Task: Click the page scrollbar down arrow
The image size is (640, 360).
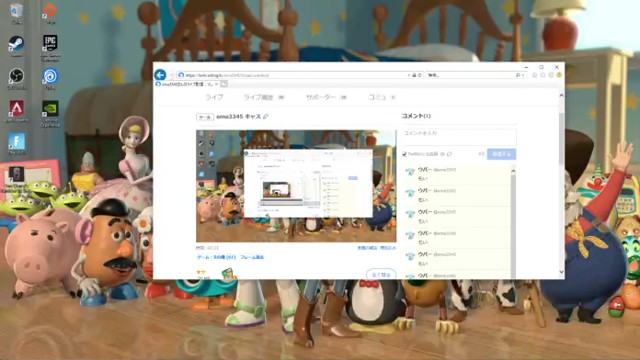Action: 562,272
